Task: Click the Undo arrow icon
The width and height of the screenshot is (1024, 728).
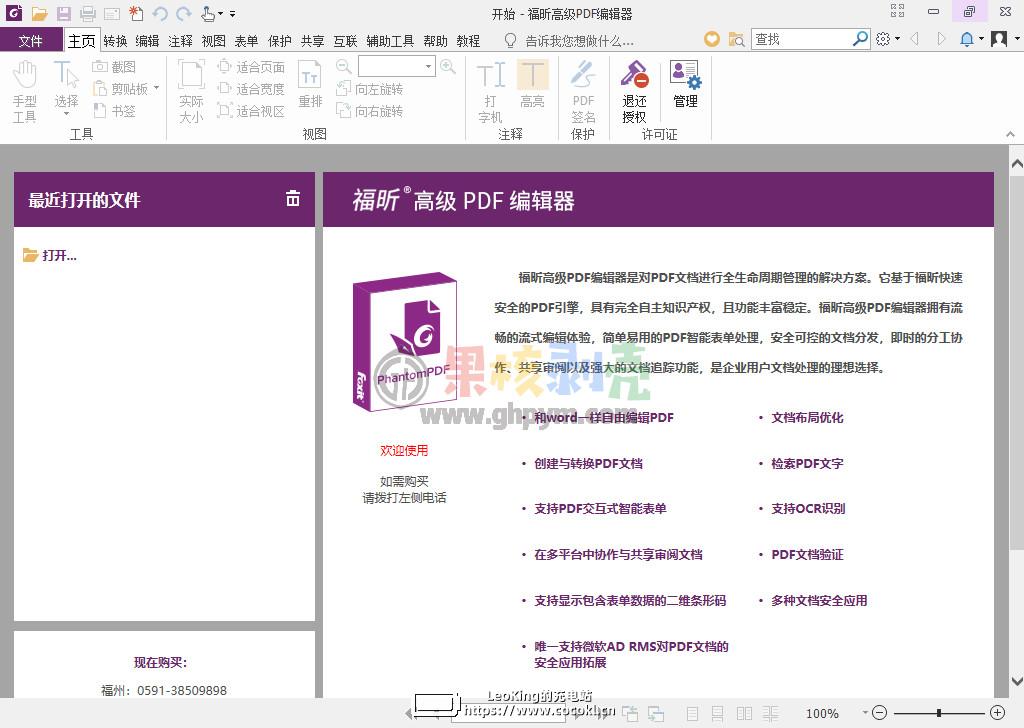Action: click(160, 13)
